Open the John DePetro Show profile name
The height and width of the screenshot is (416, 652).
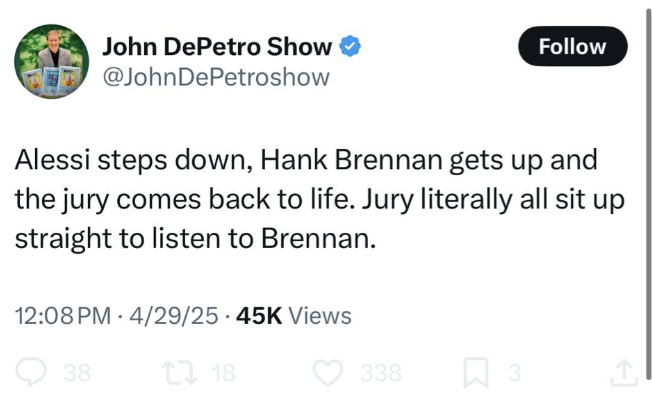[218, 46]
